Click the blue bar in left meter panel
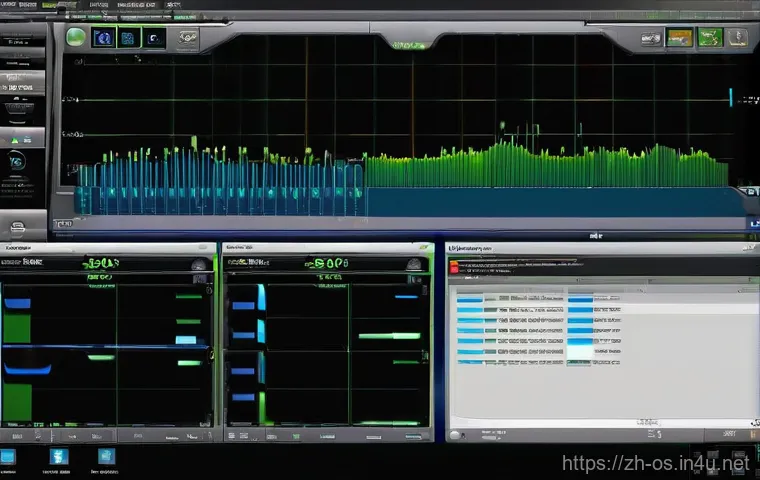 click(x=17, y=302)
